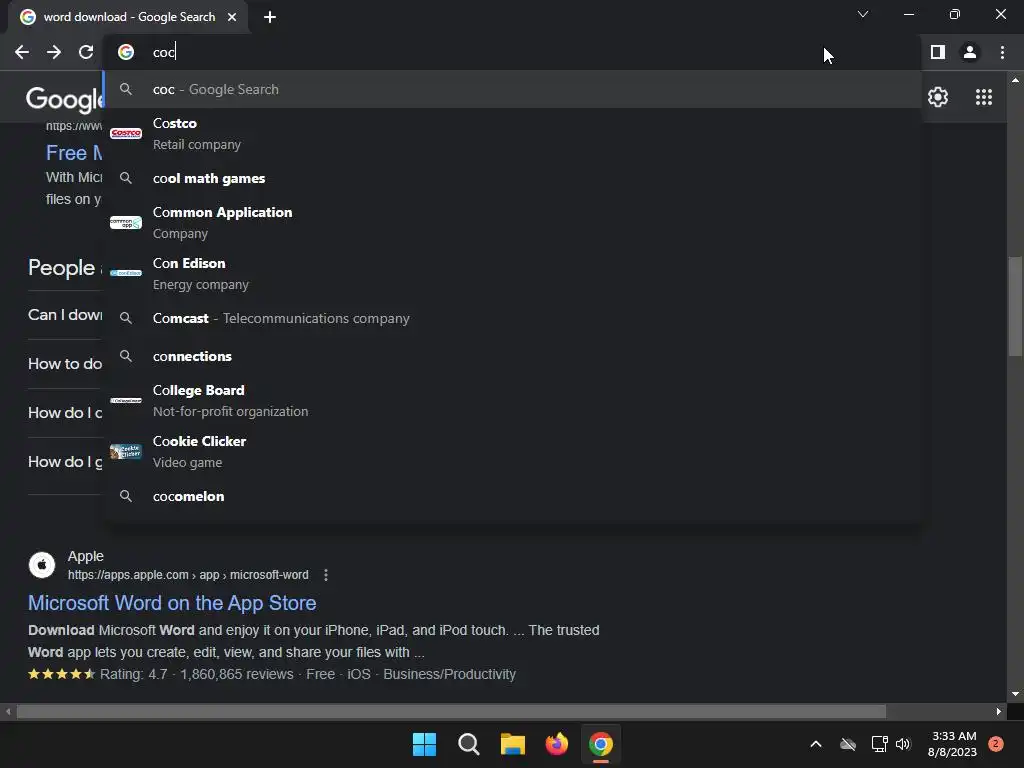Open Google quick settings gear
Image resolution: width=1024 pixels, height=768 pixels.
938,97
